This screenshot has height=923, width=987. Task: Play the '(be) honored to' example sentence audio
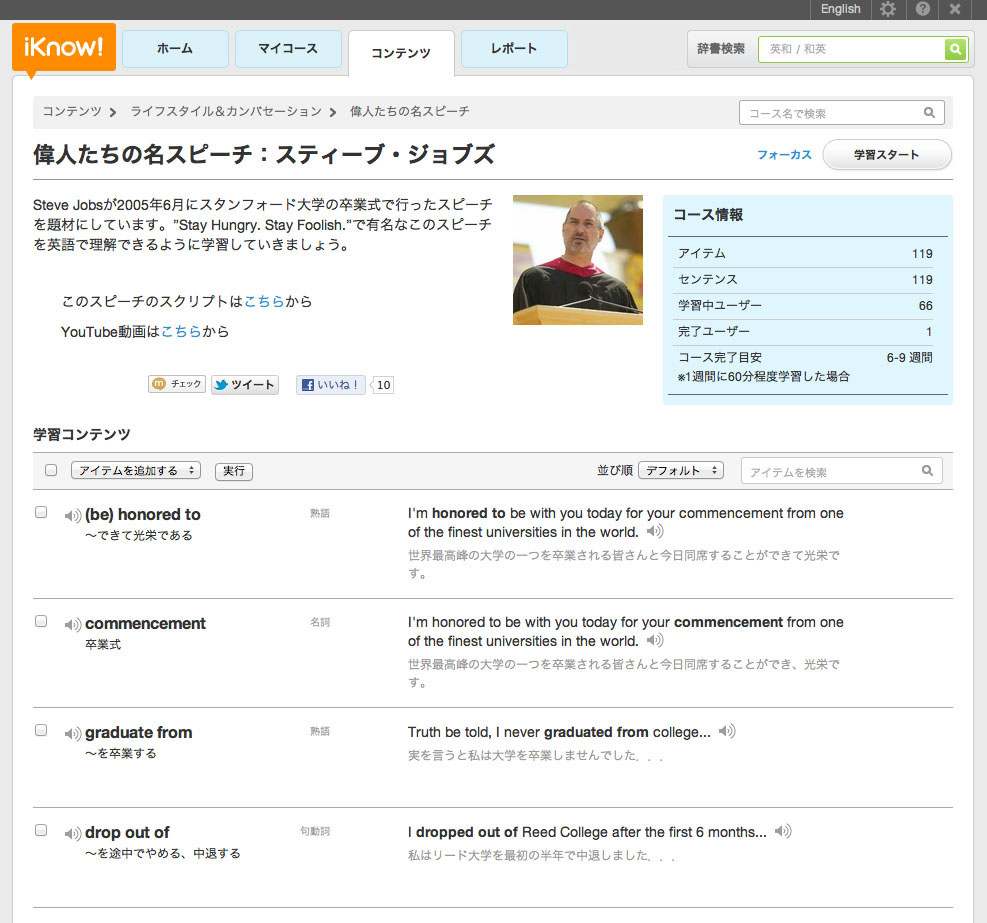click(x=655, y=531)
